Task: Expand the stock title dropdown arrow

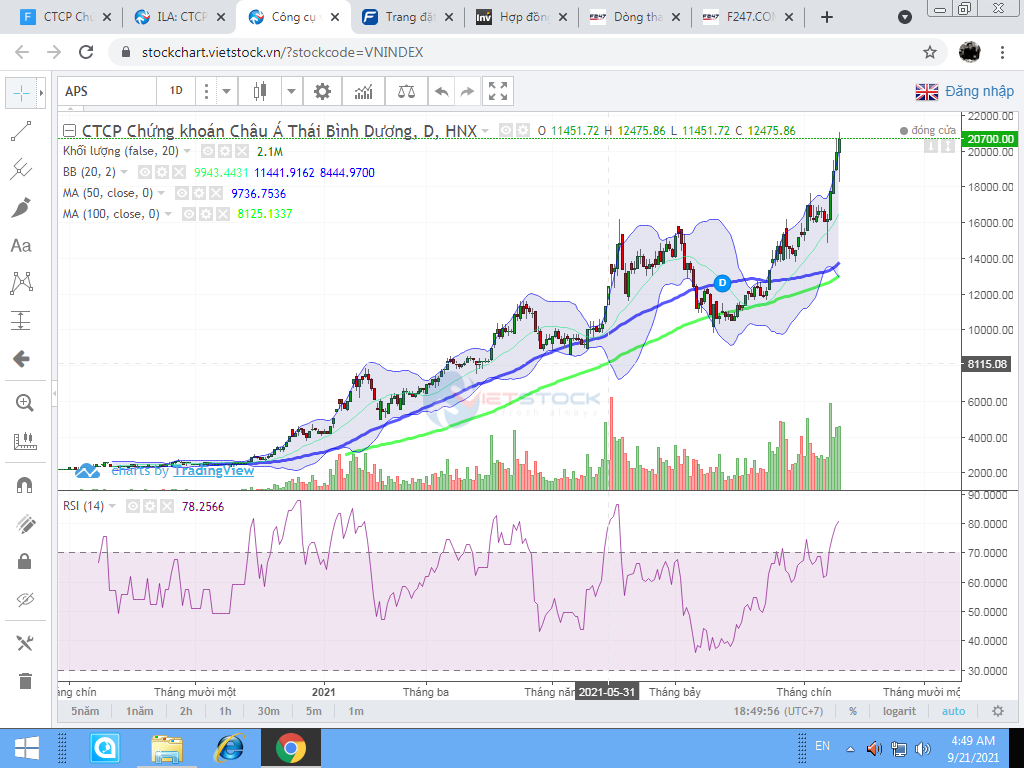Action: coord(485,131)
